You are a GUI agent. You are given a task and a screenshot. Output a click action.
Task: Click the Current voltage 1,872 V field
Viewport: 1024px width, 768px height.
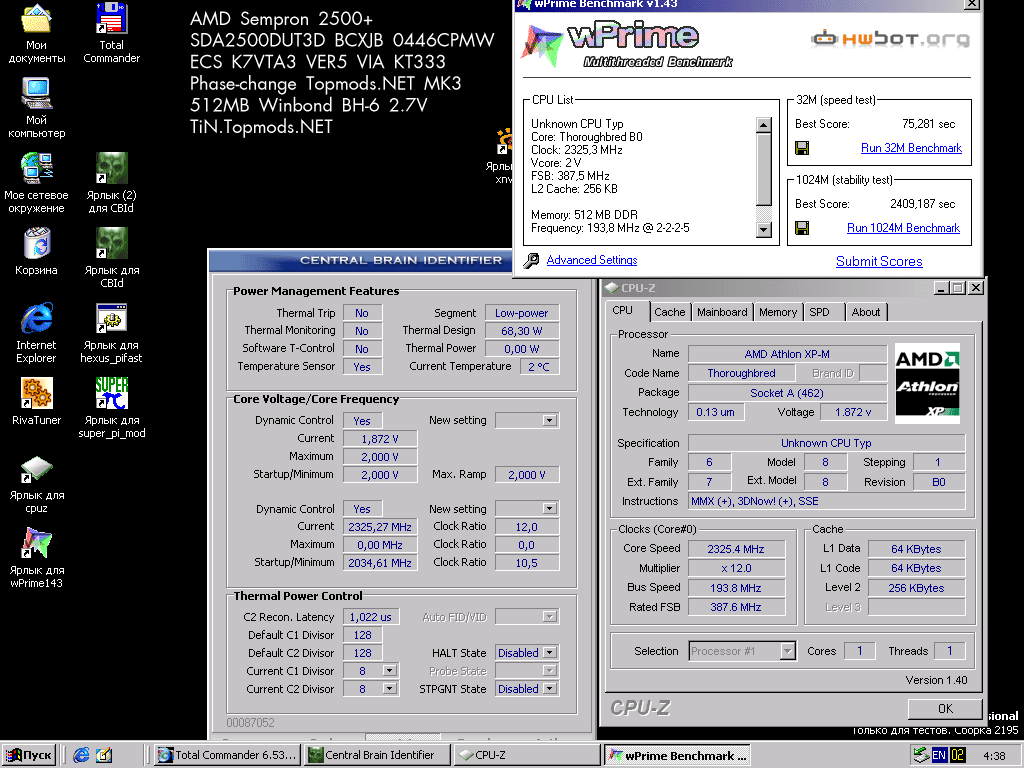click(x=380, y=439)
